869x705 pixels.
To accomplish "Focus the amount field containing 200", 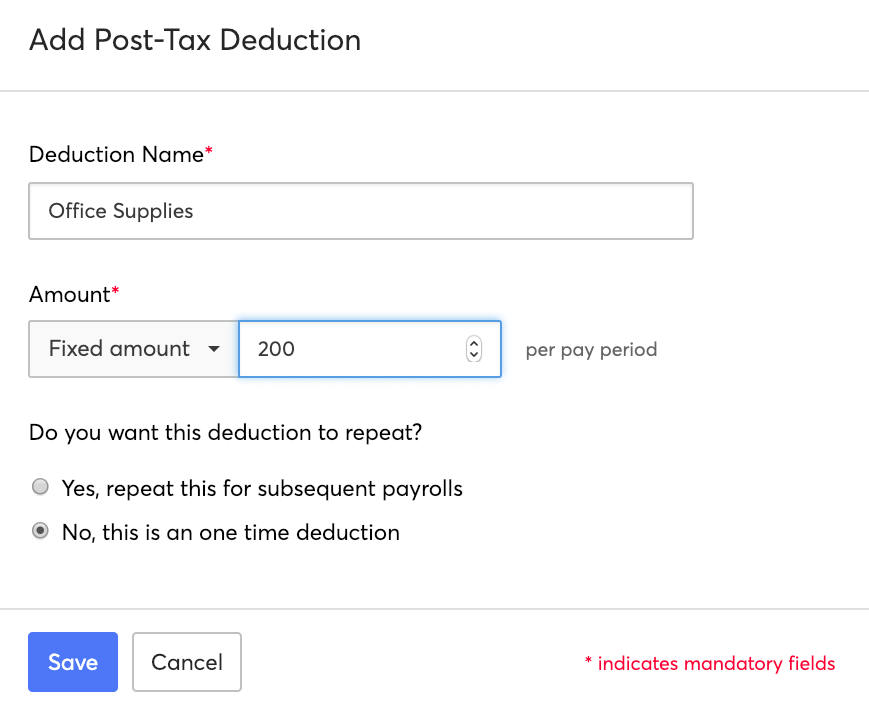I will click(x=350, y=349).
